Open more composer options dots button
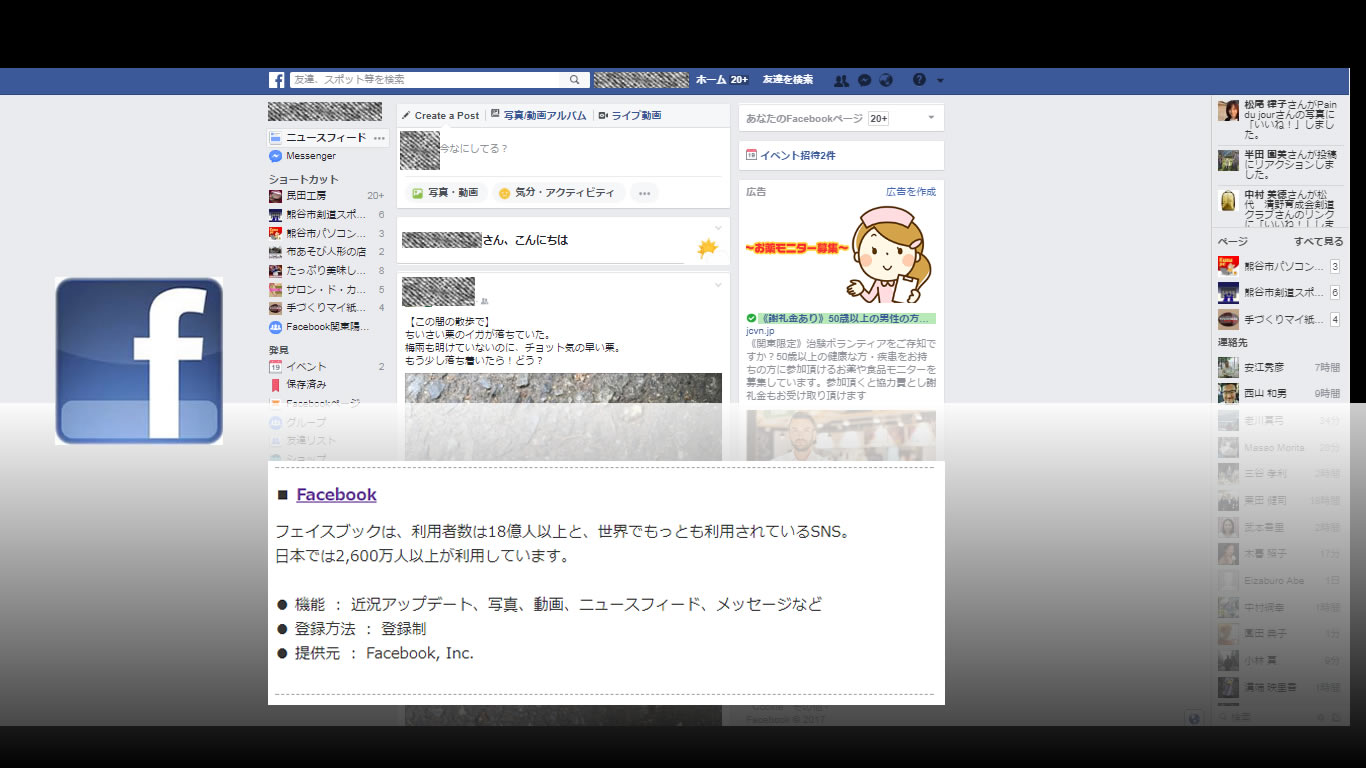The image size is (1366, 768). point(644,193)
